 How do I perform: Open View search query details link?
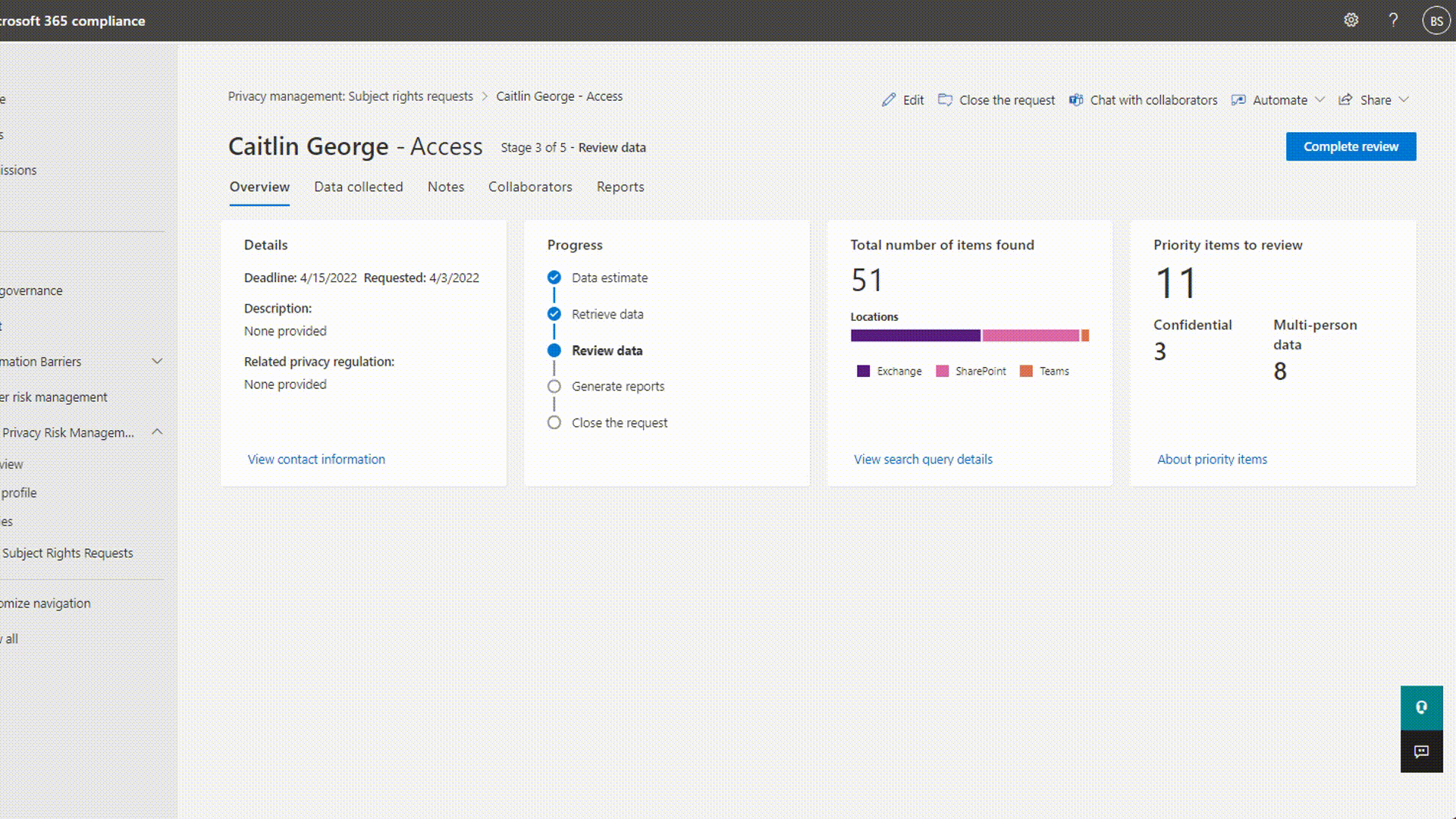point(922,459)
